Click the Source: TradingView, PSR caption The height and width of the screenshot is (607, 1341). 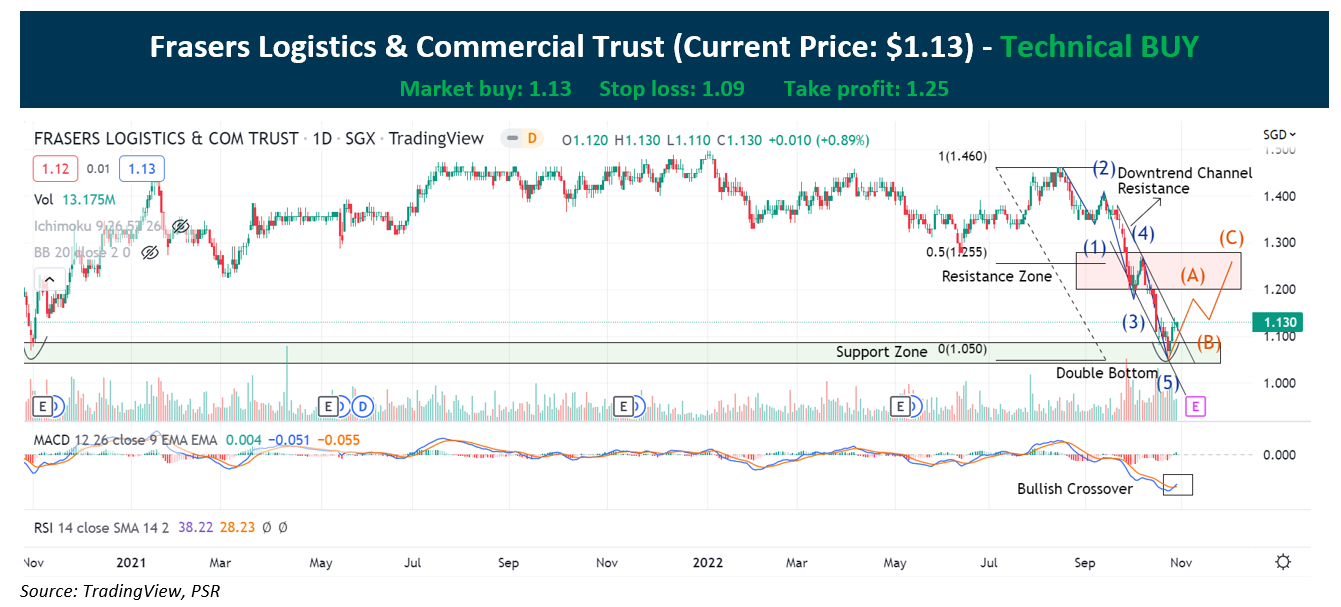[120, 592]
